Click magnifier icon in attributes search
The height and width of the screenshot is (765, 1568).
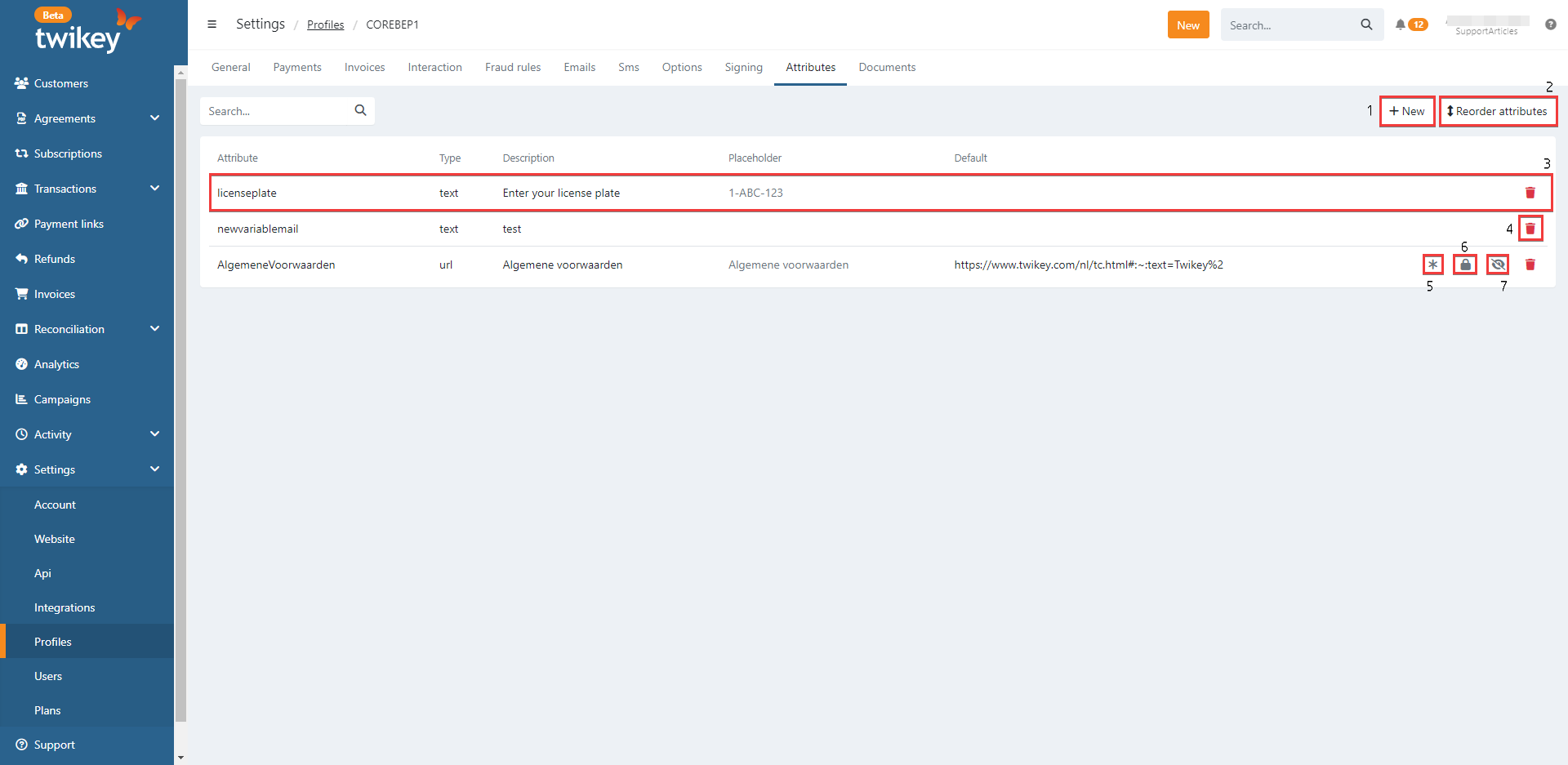[360, 111]
